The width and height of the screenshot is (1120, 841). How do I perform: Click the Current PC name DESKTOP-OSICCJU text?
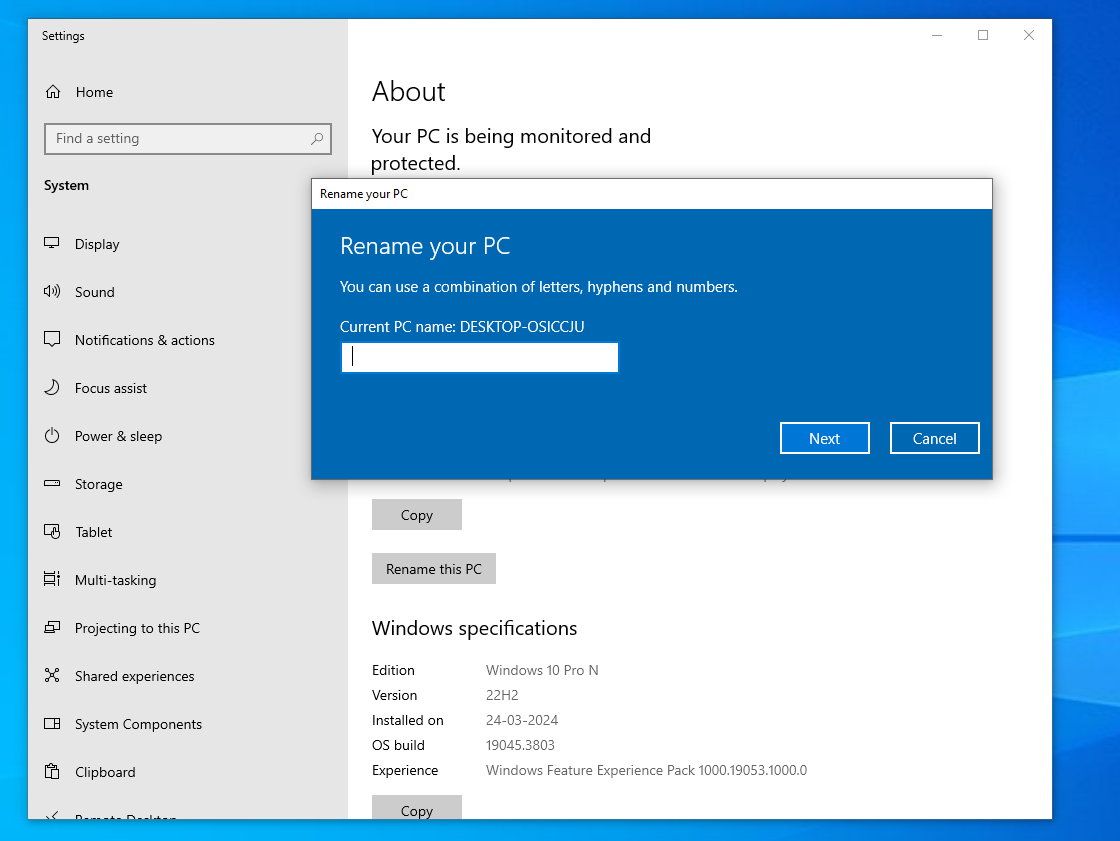pos(462,327)
